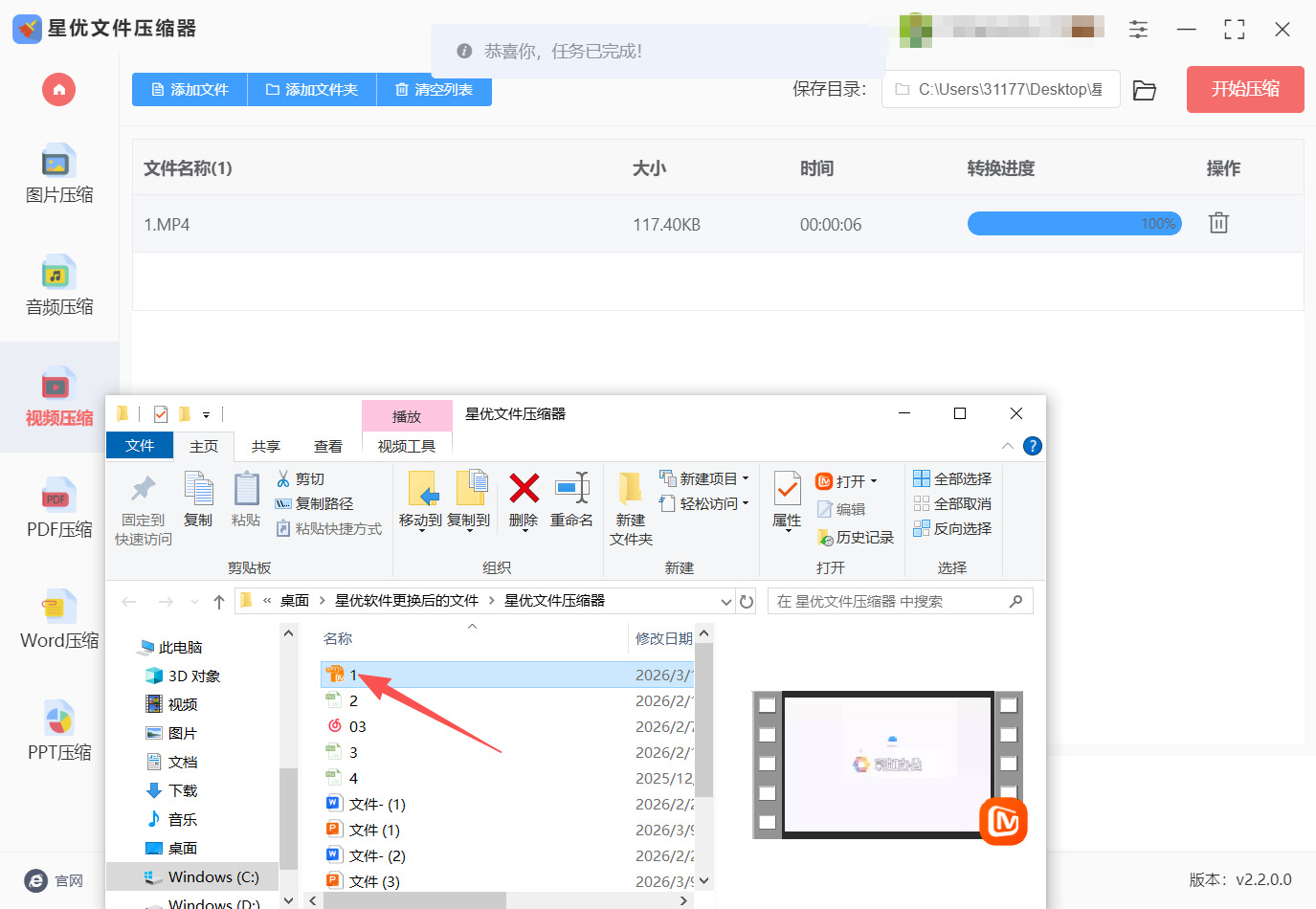Expand 移动到 destination dropdown
This screenshot has width=1316, height=909.
point(421,530)
